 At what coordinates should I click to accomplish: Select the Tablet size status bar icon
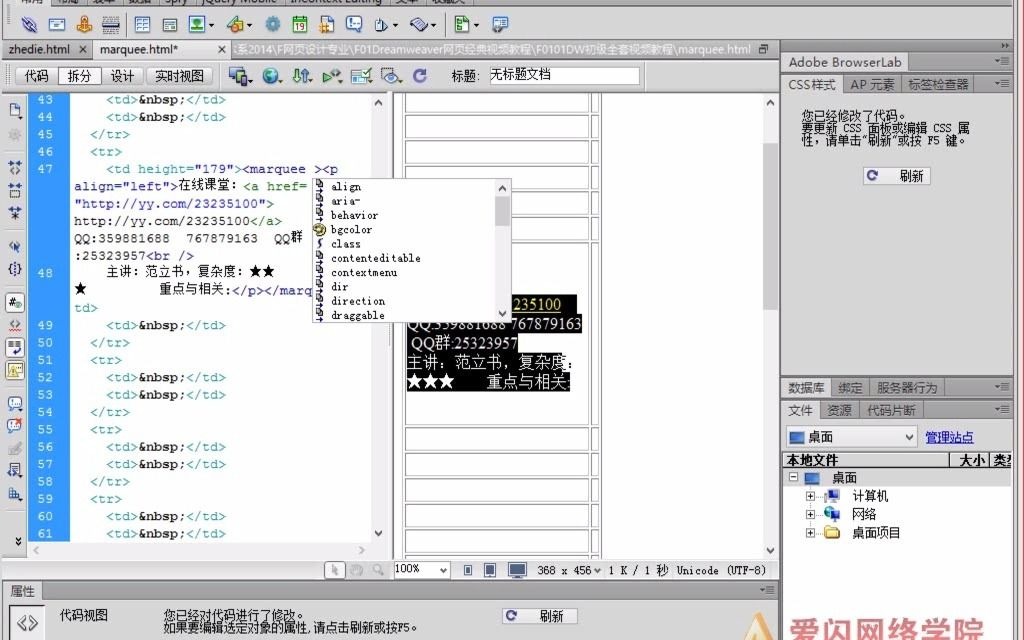490,570
